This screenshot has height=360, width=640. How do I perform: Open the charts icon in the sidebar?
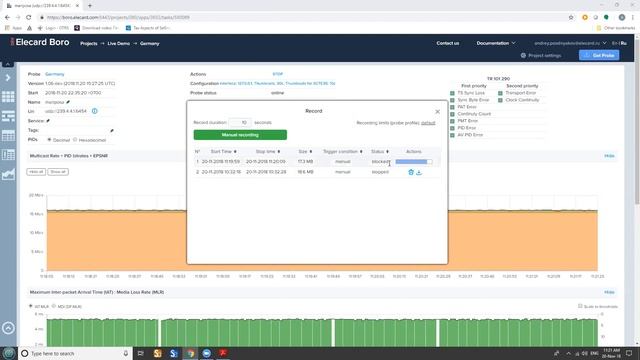point(8,174)
